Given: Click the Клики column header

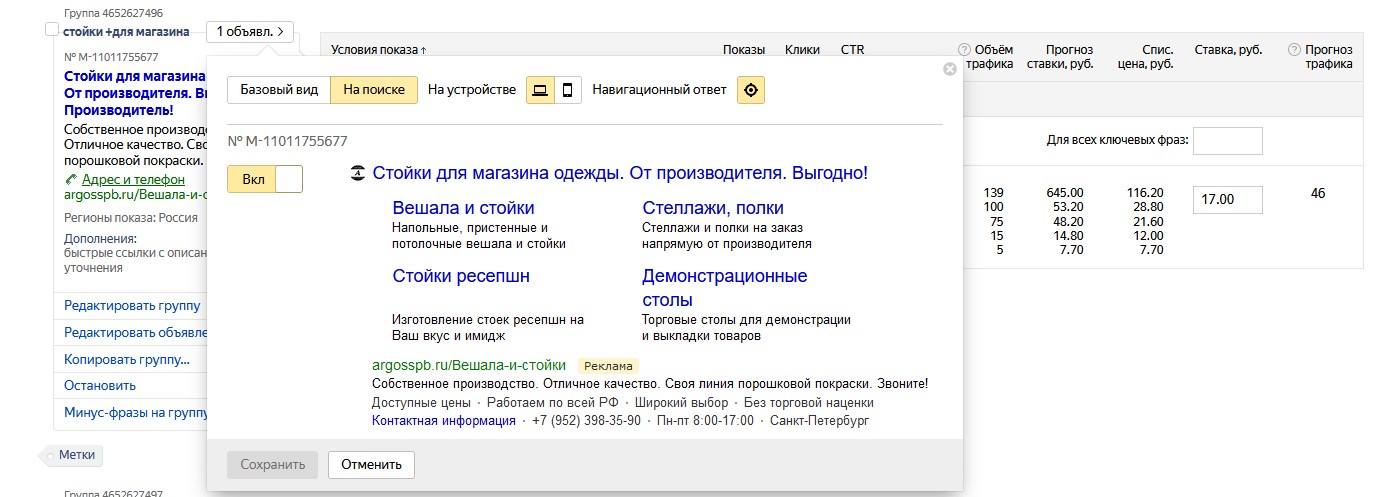Looking at the screenshot, I should 802,50.
